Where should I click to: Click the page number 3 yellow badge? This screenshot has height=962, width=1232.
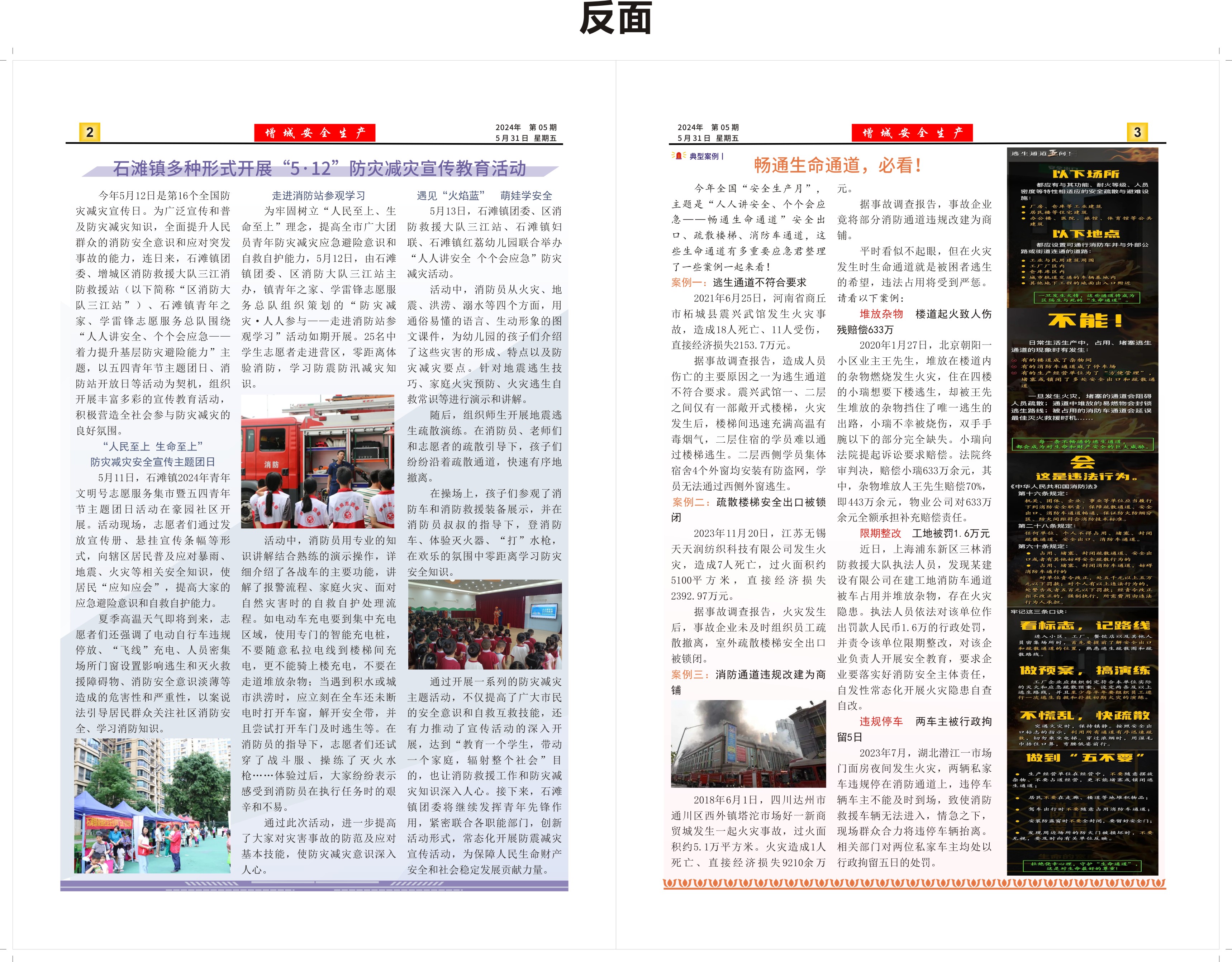1137,133
